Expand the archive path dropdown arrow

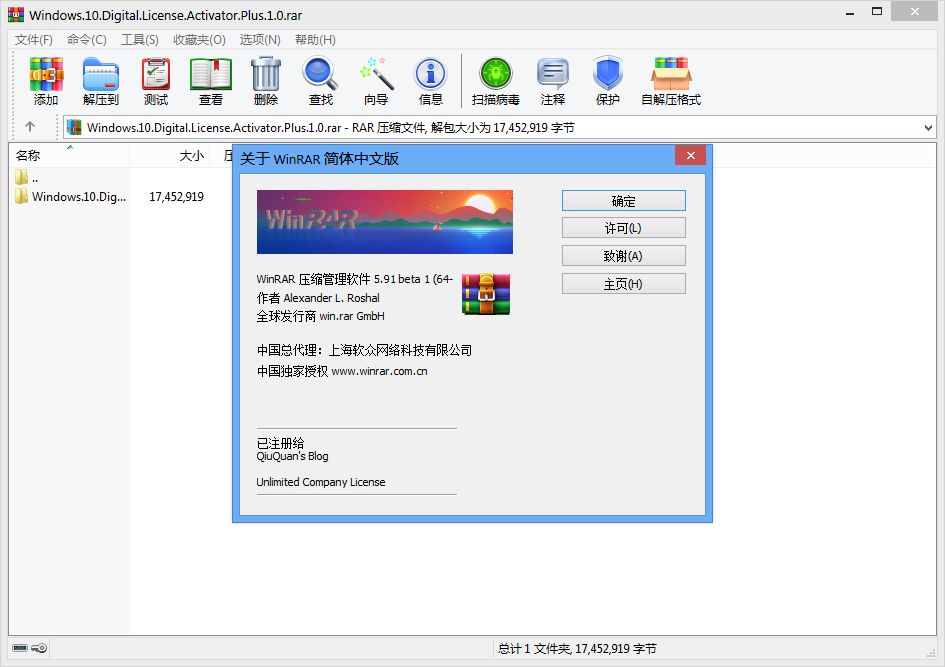[x=928, y=128]
